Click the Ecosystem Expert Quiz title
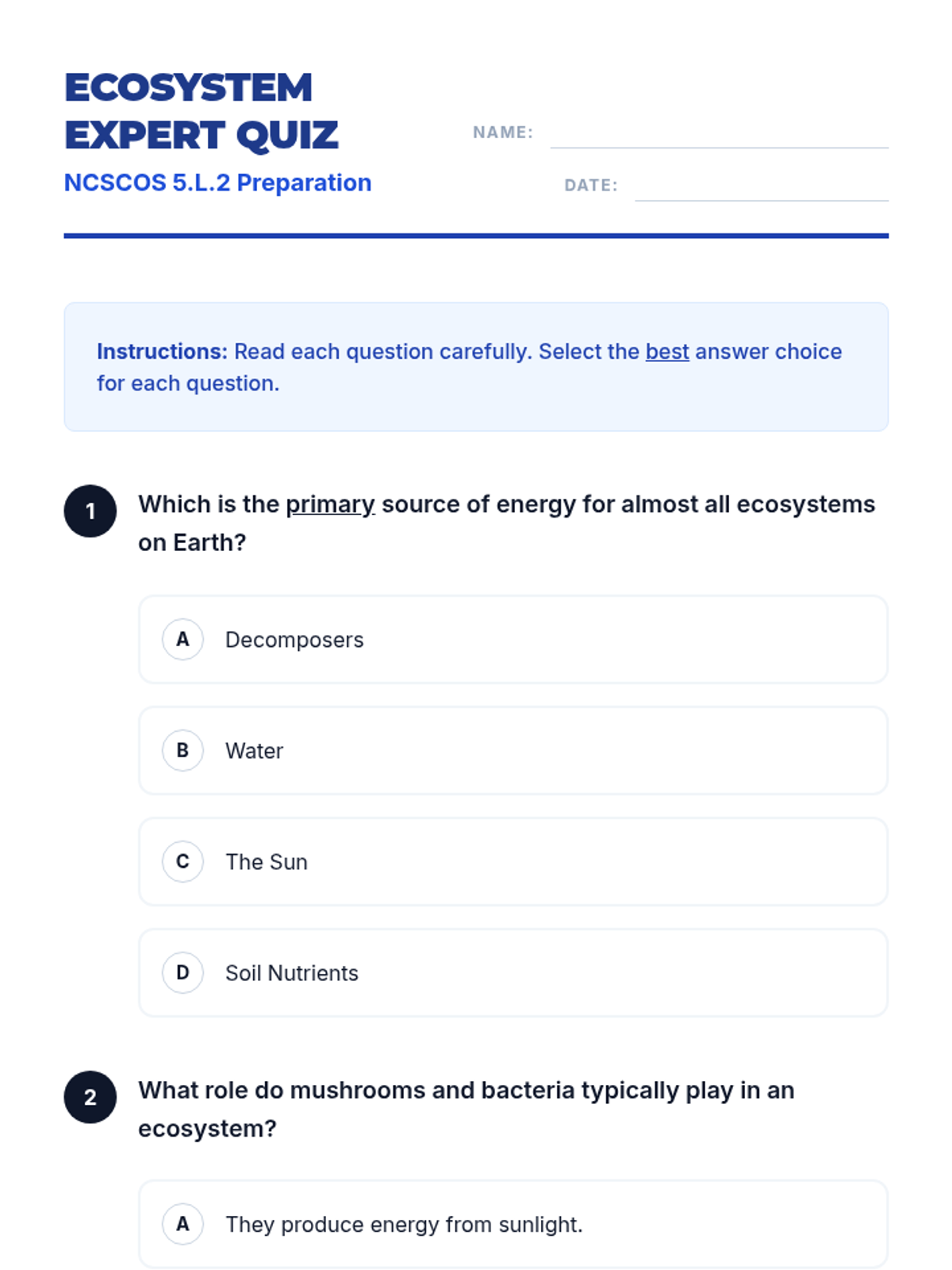Screen dimensions: 952x1270 (202, 111)
